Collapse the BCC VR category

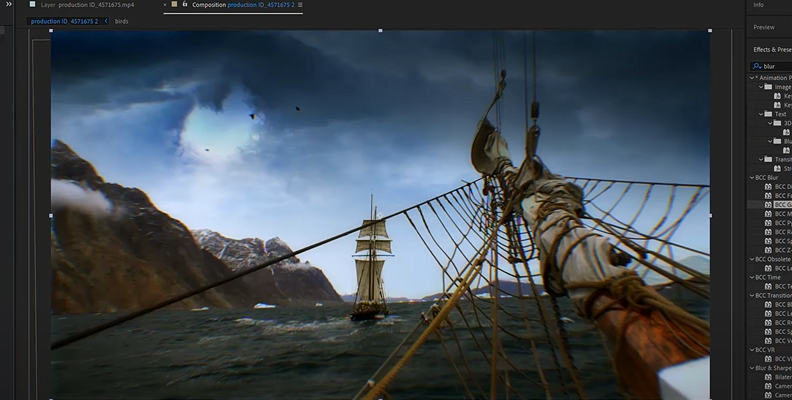pos(752,350)
